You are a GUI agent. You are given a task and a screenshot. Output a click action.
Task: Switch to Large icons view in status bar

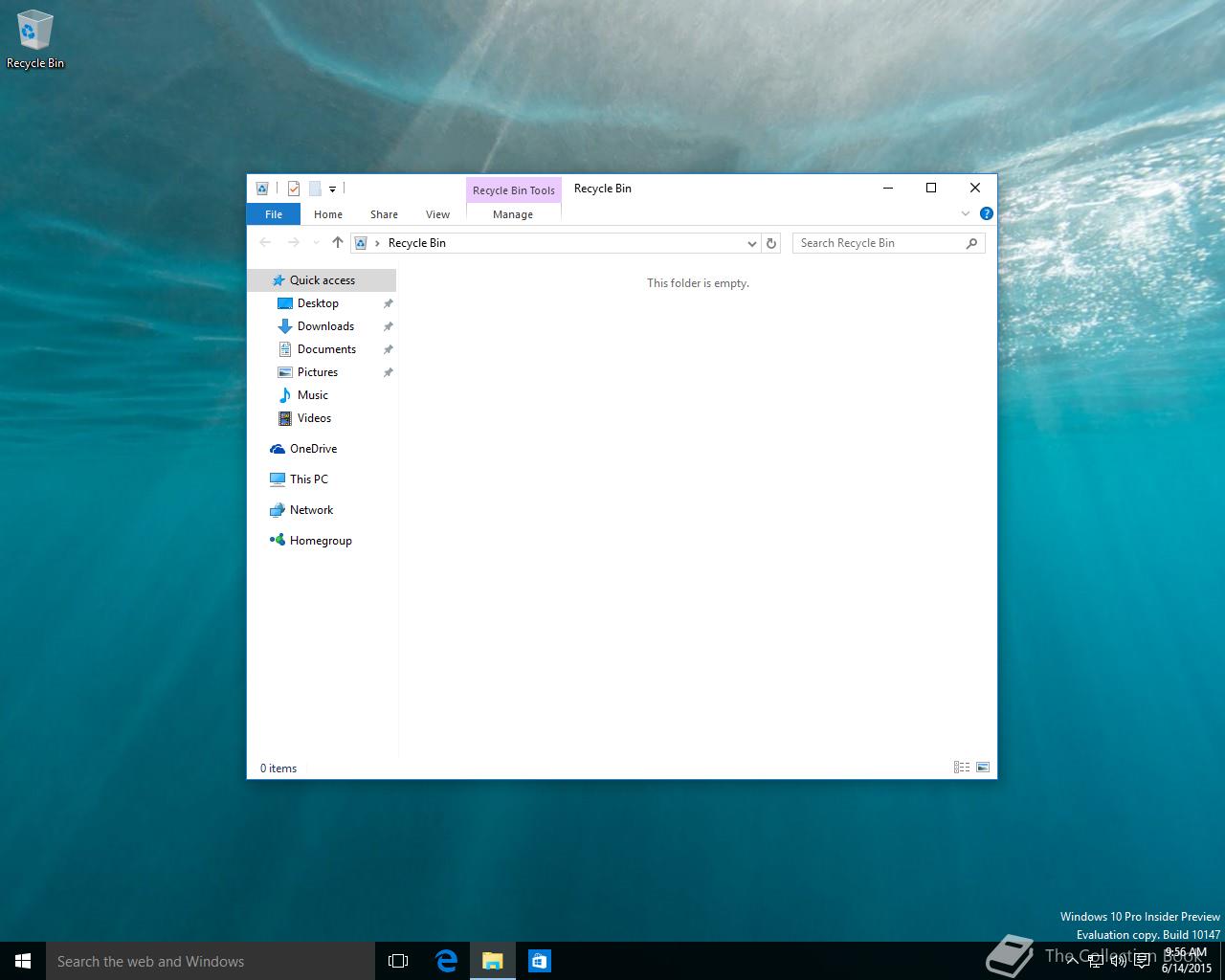click(983, 768)
